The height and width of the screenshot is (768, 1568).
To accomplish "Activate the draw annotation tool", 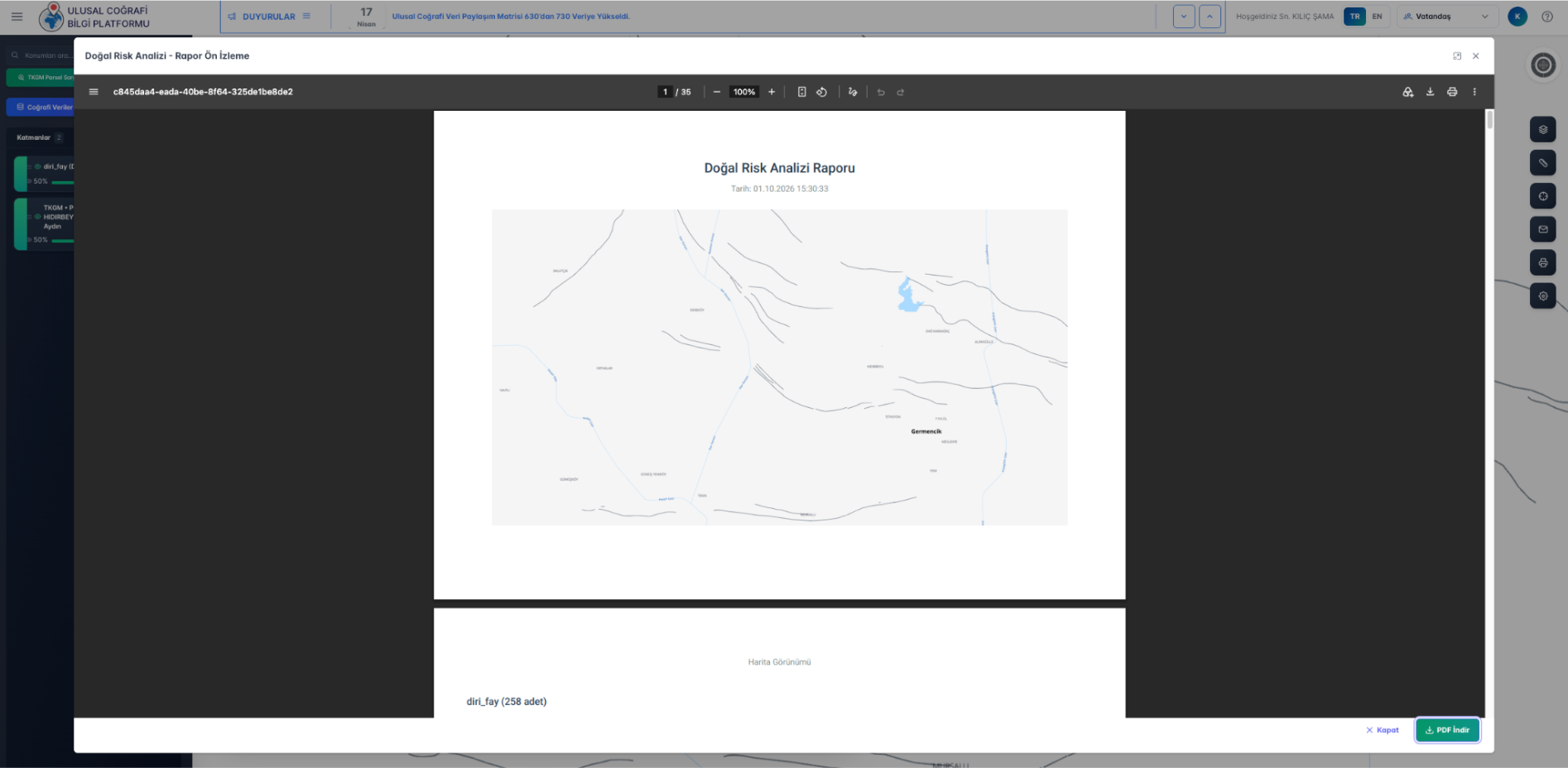I will [853, 92].
